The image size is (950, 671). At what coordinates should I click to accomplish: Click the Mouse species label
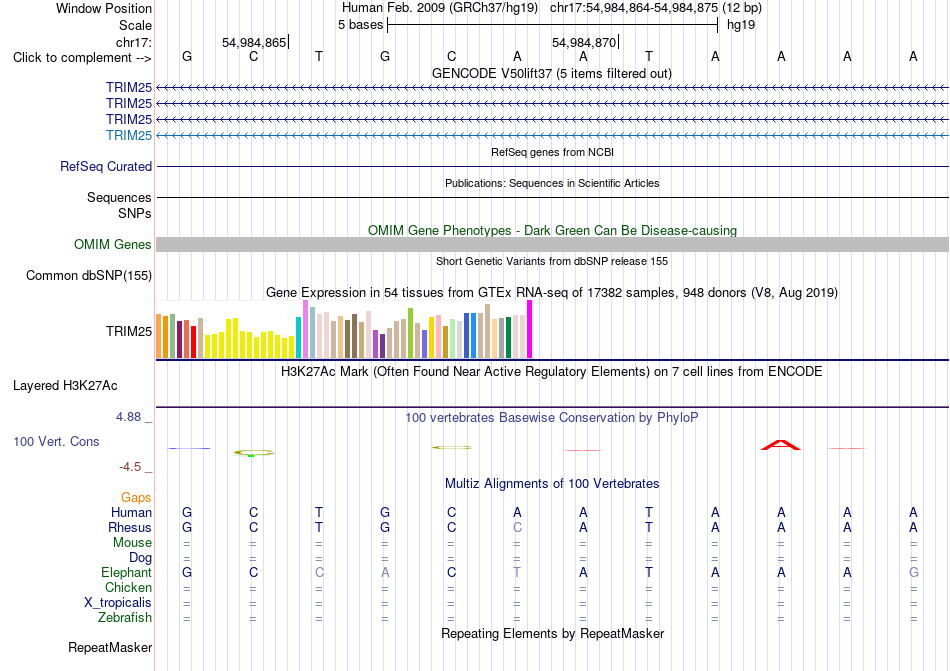click(132, 543)
